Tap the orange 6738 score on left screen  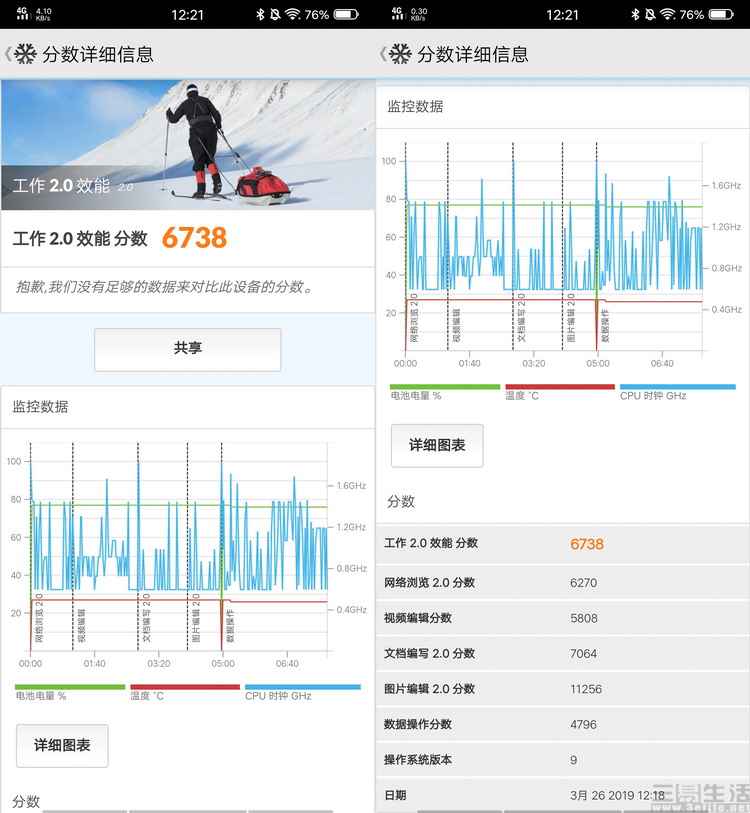194,238
